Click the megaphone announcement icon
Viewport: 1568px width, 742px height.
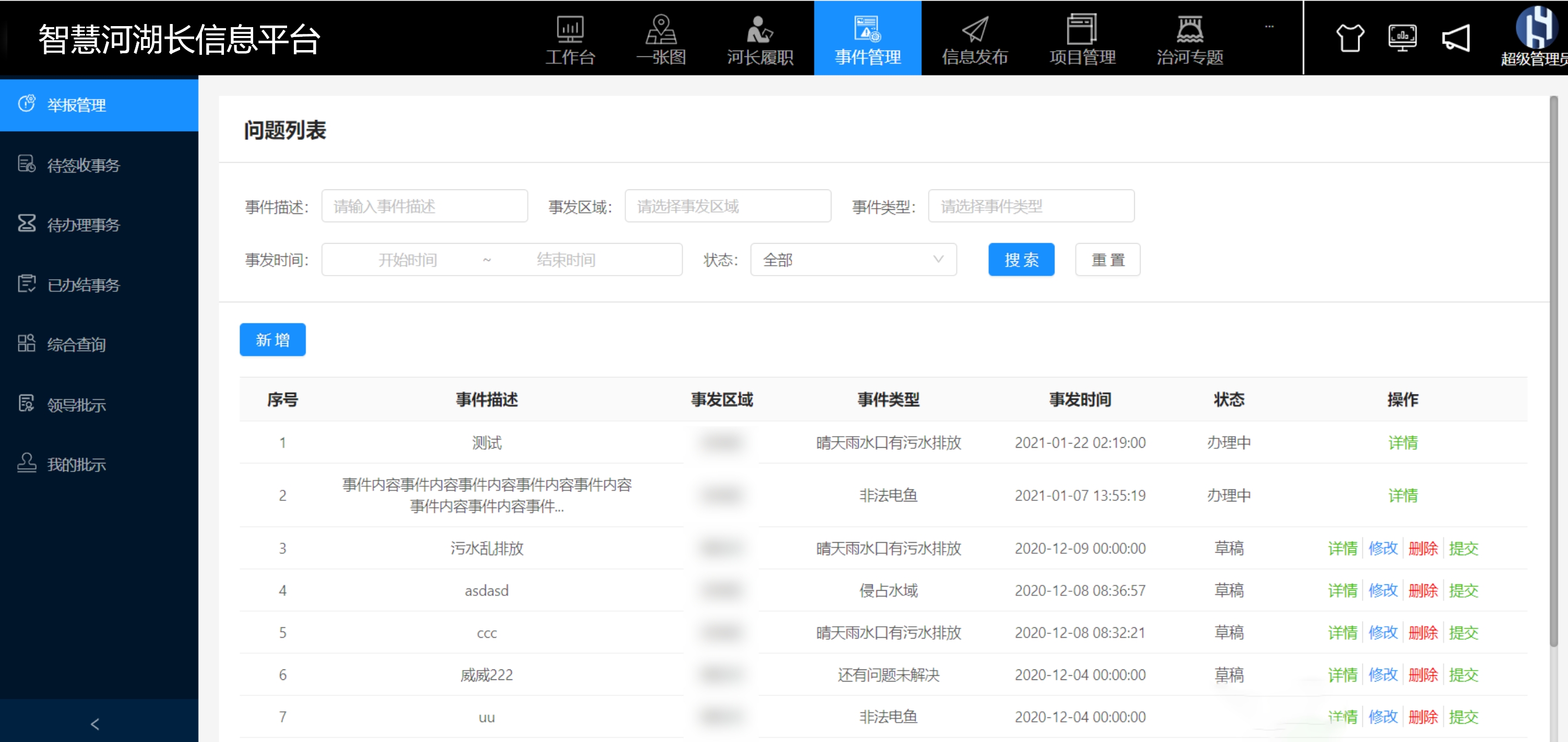coord(1456,38)
